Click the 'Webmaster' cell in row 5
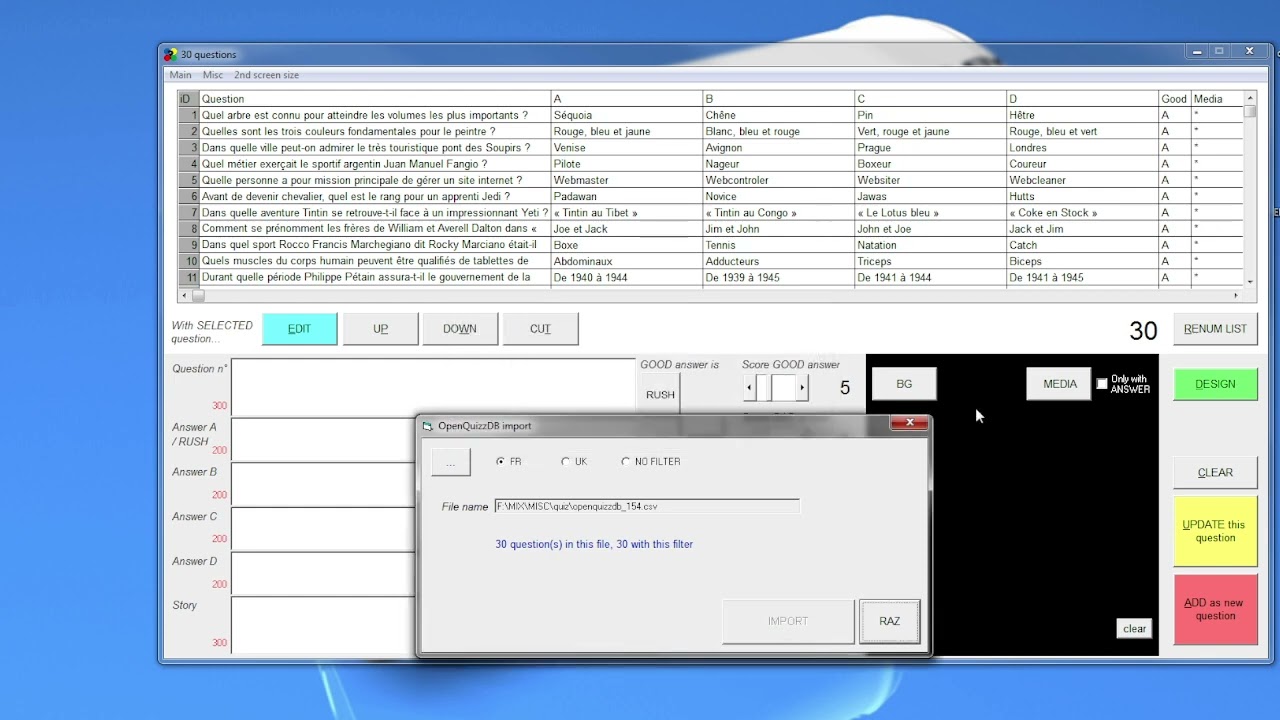 627,180
